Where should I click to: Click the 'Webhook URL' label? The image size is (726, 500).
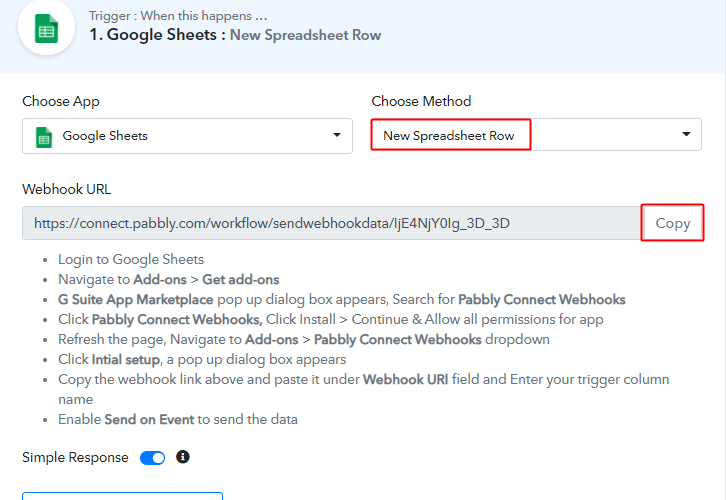[x=67, y=189]
